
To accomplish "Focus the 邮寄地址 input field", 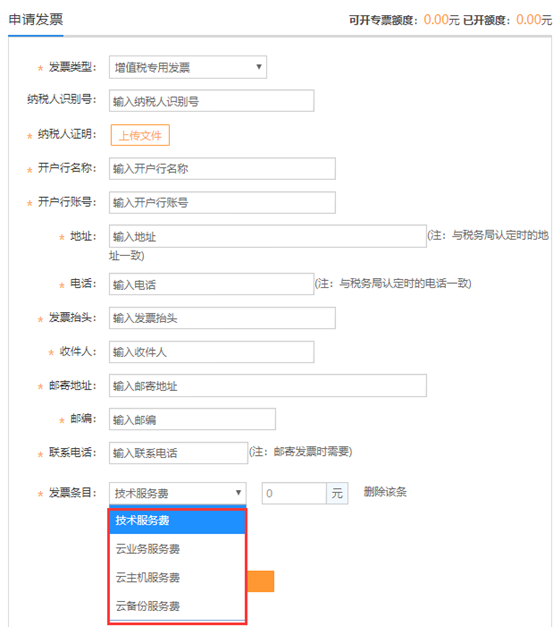I will 268,385.
